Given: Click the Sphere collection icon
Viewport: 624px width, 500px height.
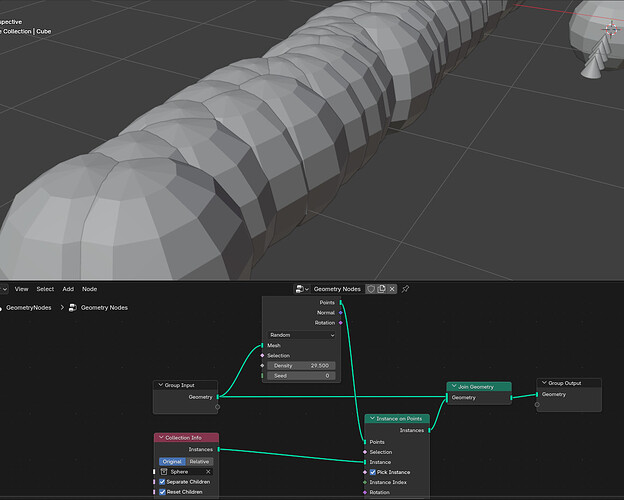Looking at the screenshot, I should coord(164,472).
